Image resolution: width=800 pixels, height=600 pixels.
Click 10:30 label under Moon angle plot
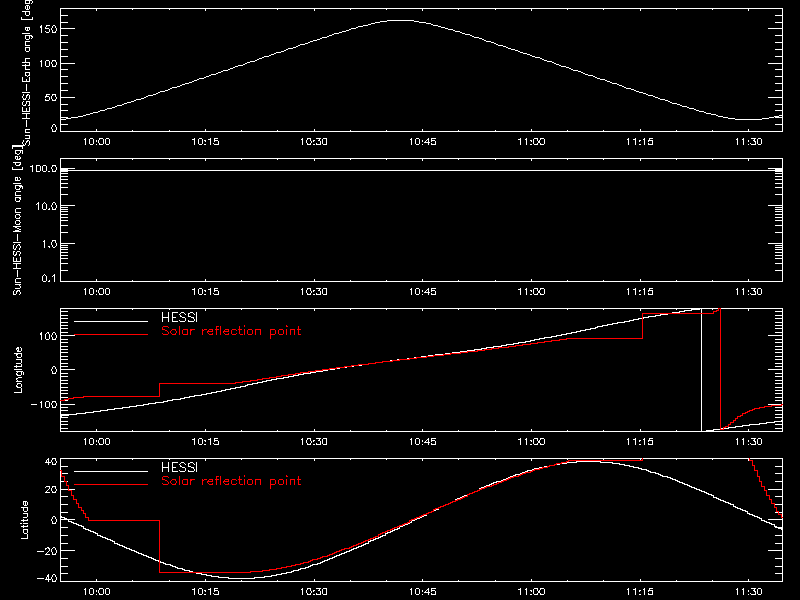coord(314,292)
